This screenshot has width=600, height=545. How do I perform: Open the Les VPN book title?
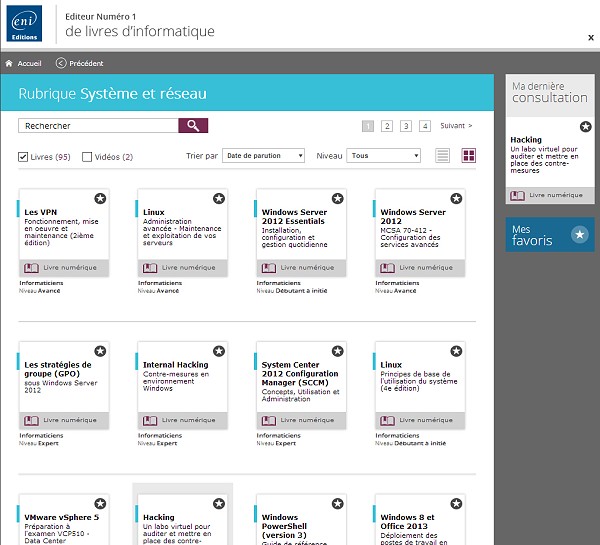pos(41,212)
